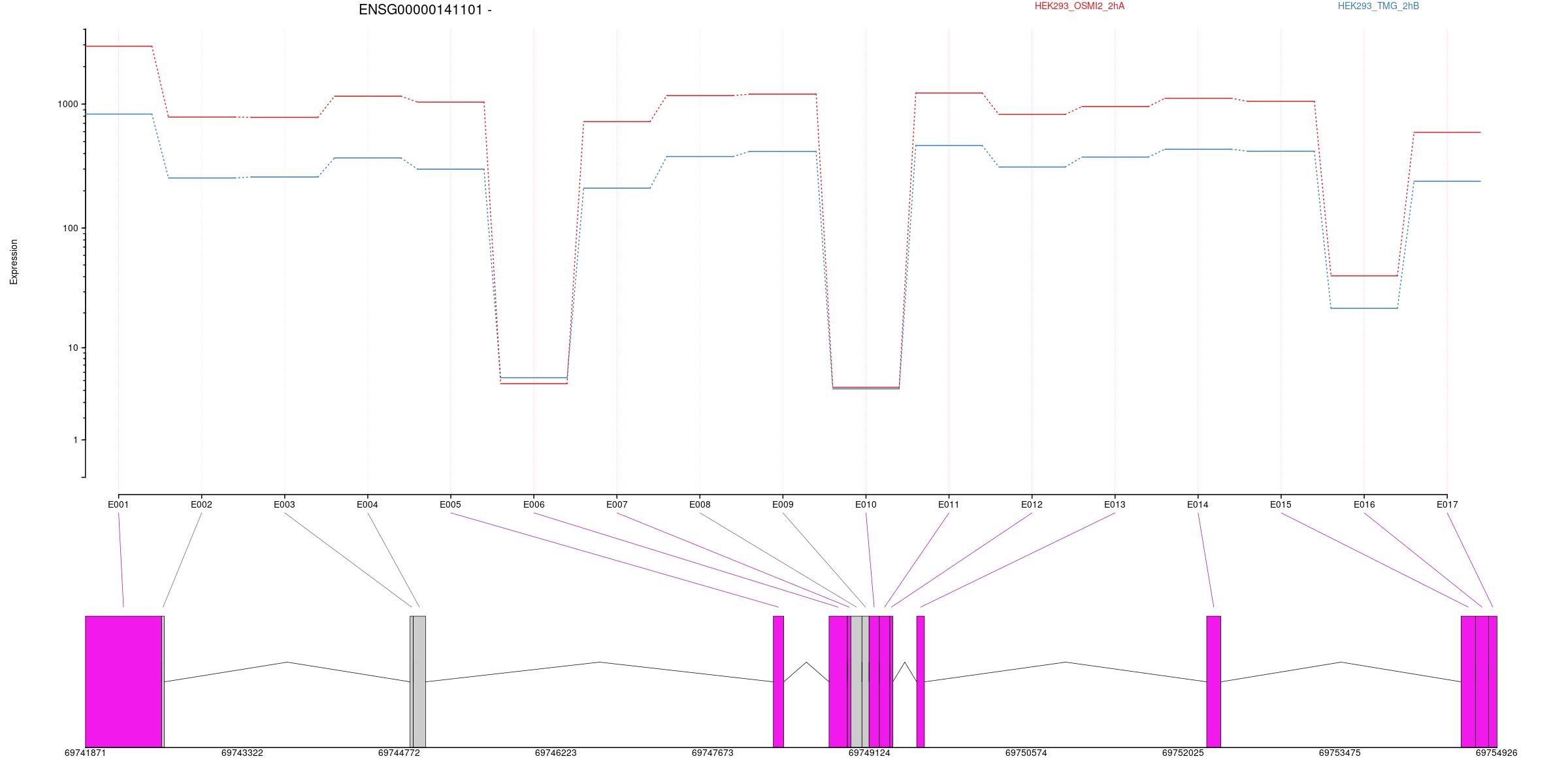Select the HEK293_TMG_2hB legend label

pyautogui.click(x=1379, y=6)
